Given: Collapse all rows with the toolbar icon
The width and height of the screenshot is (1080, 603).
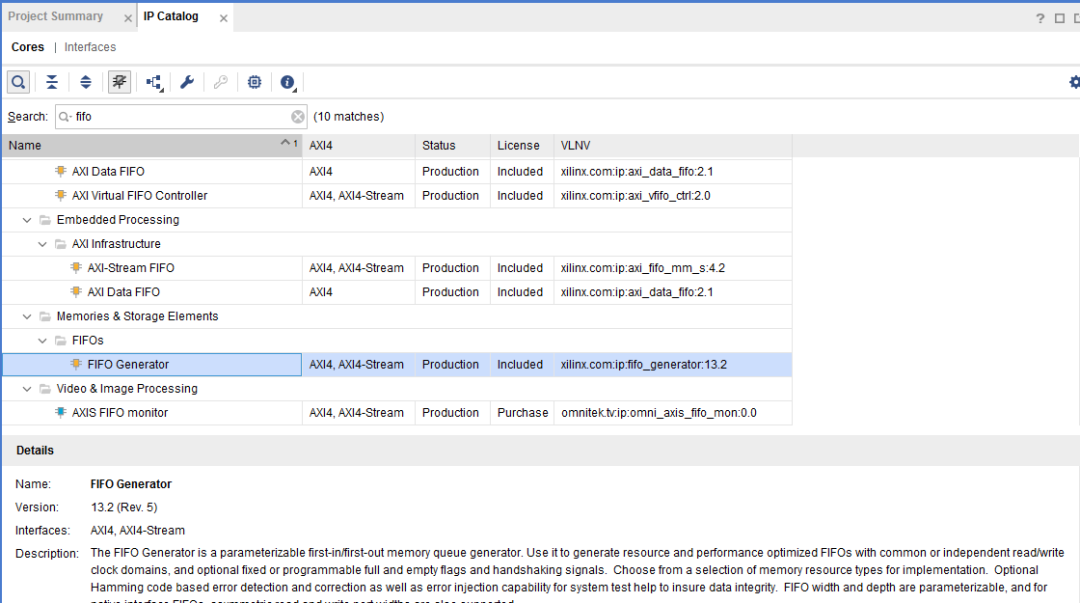Looking at the screenshot, I should pyautogui.click(x=52, y=82).
